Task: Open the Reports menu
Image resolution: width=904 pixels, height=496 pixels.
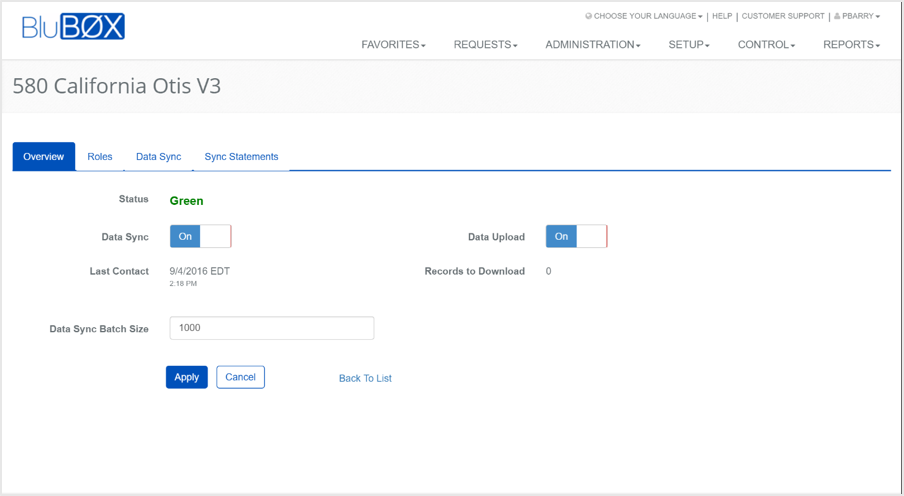Action: tap(851, 45)
